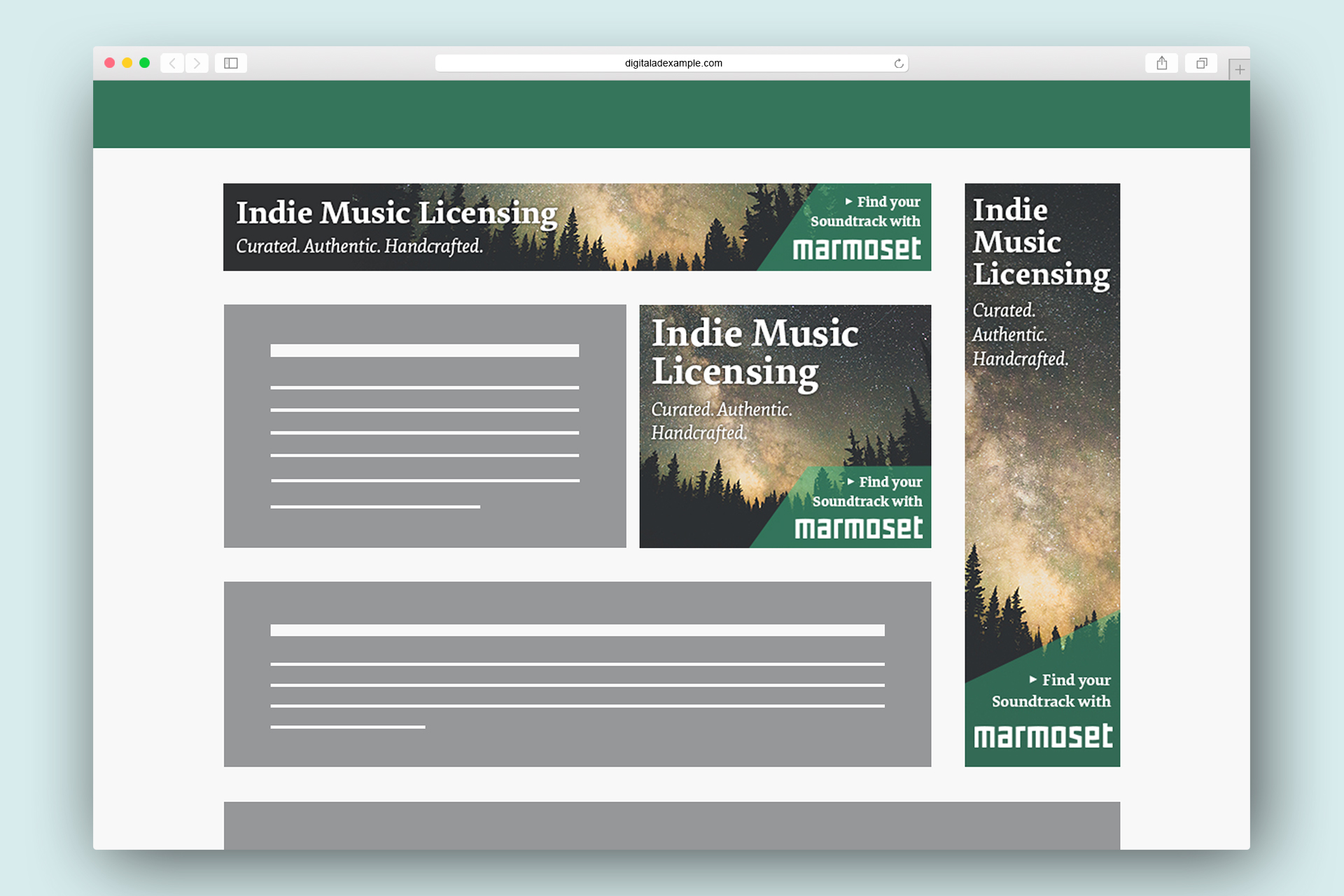
Task: Click marmoset logo in the skyscraper ad
Action: click(1043, 736)
